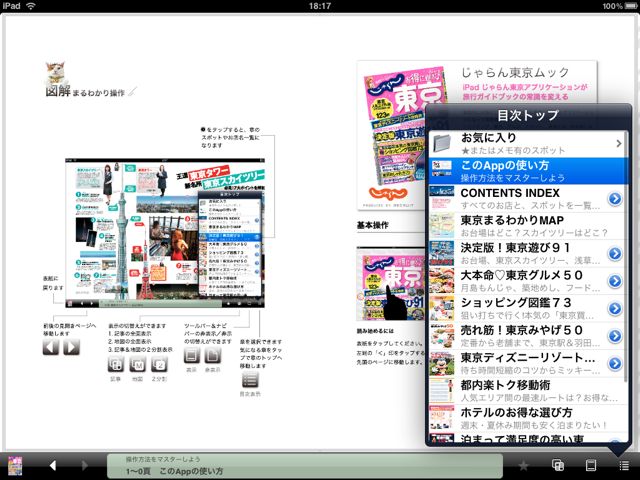640x480 pixels.
Task: Go to next page with right arrow
Action: 84,465
